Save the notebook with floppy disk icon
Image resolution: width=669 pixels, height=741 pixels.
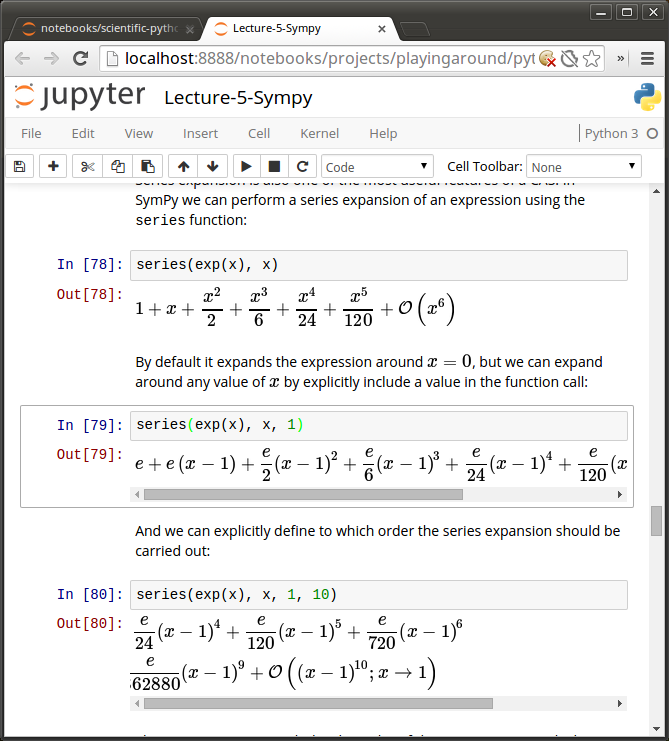pyautogui.click(x=19, y=166)
